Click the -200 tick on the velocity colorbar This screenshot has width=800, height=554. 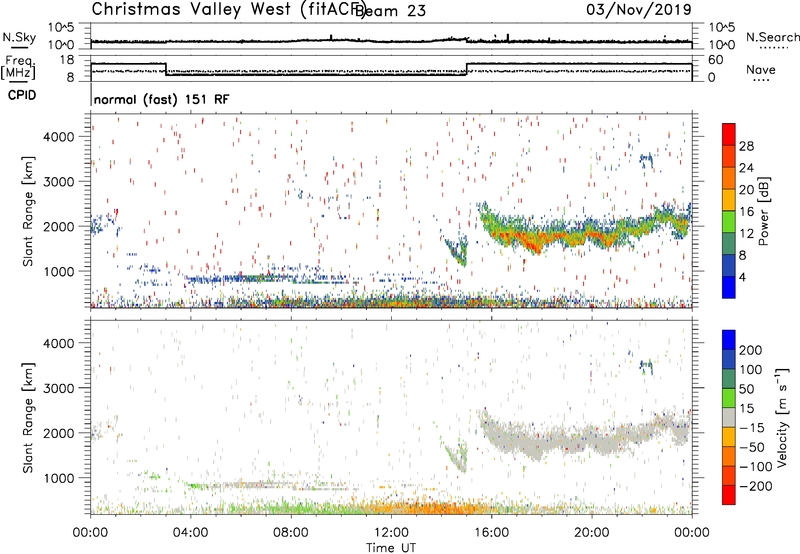[x=756, y=486]
